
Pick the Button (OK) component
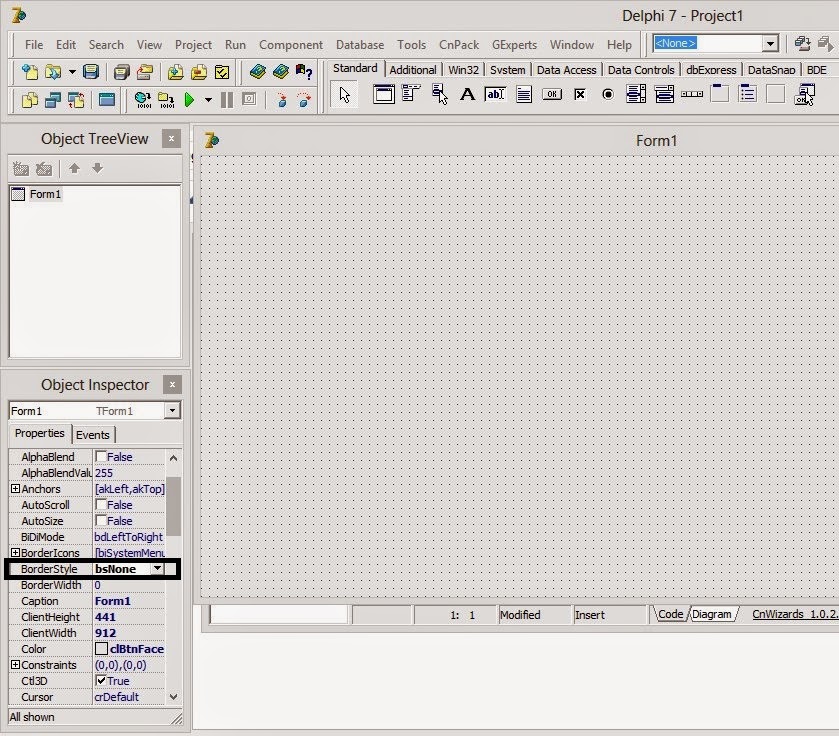pos(552,95)
